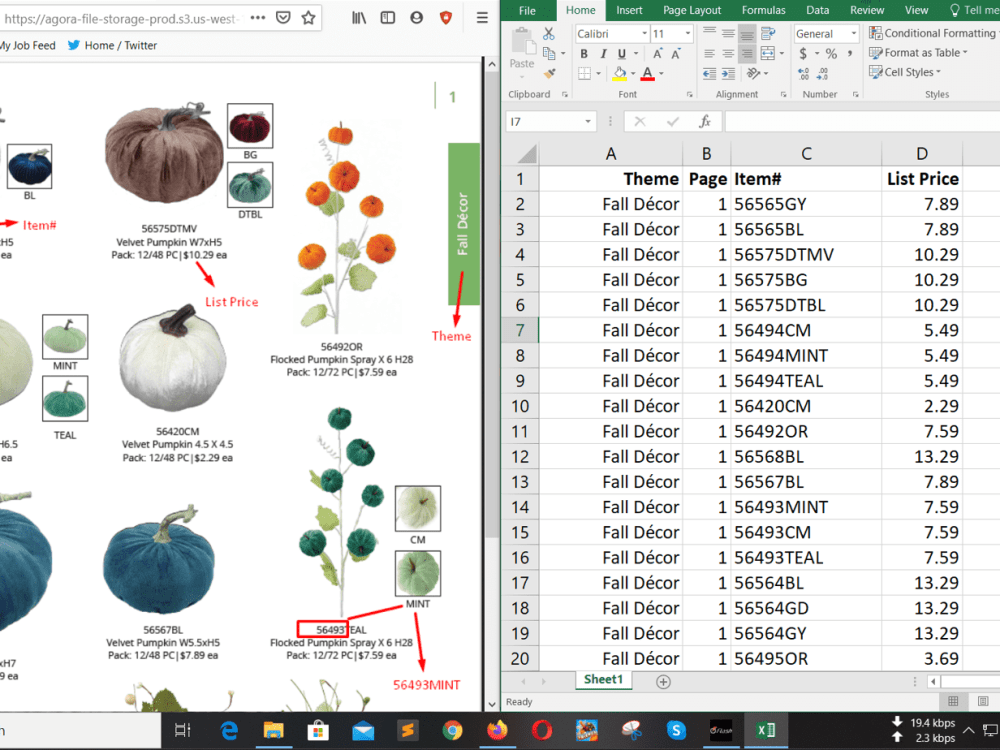Screen dimensions: 1000x750
Task: Open Home / Twitter bookmark
Action: 113,45
